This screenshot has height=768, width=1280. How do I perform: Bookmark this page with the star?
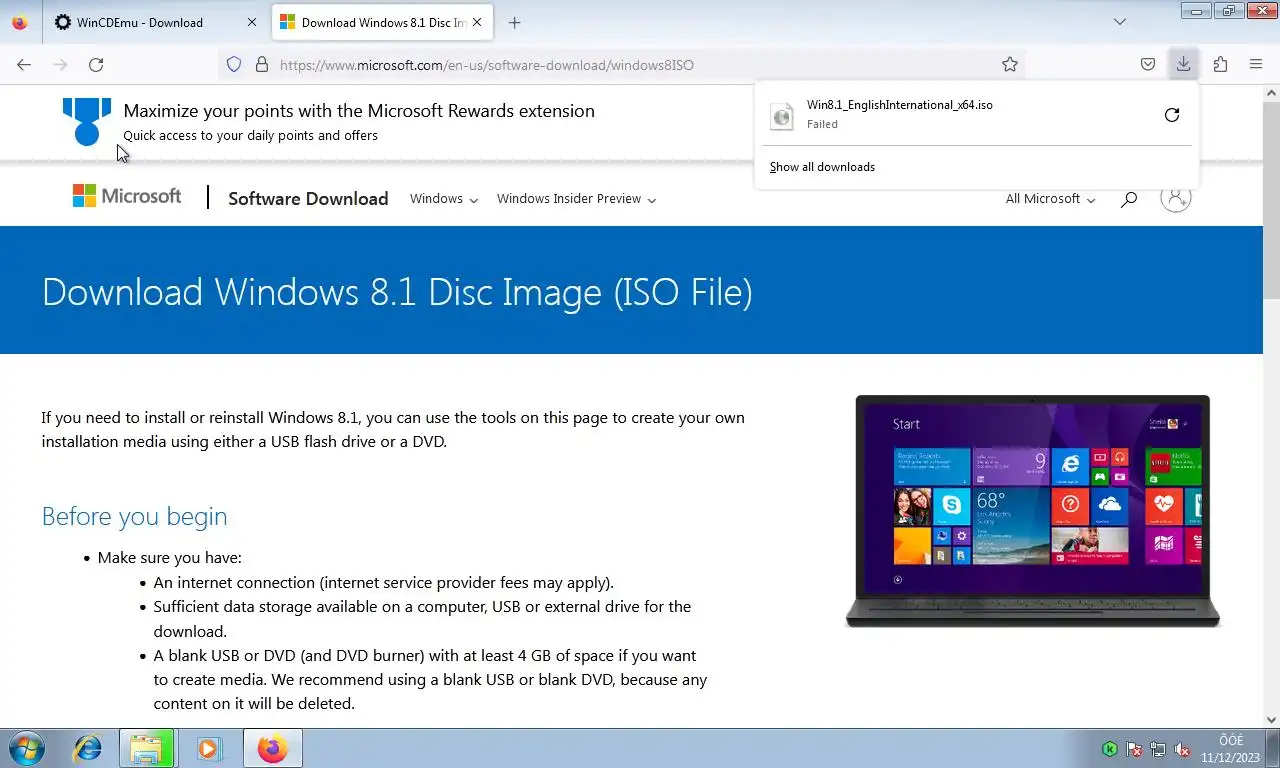pos(1010,64)
